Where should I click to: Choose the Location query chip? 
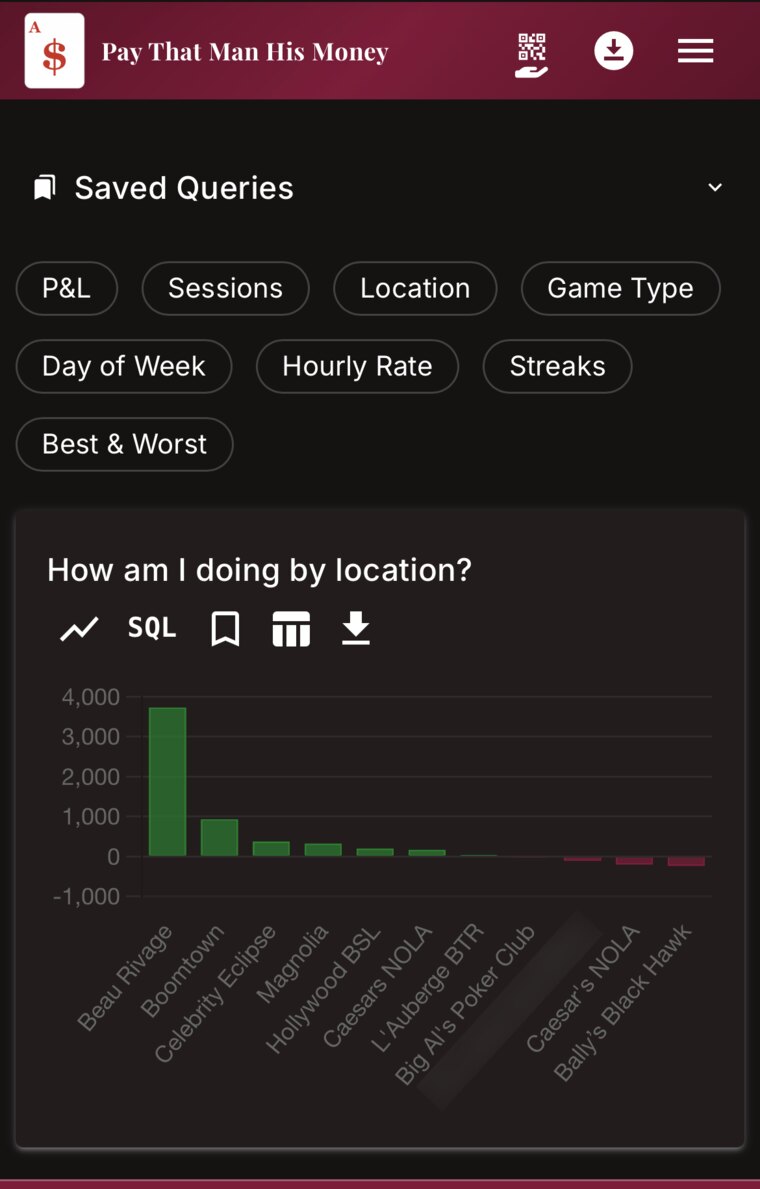pos(415,288)
